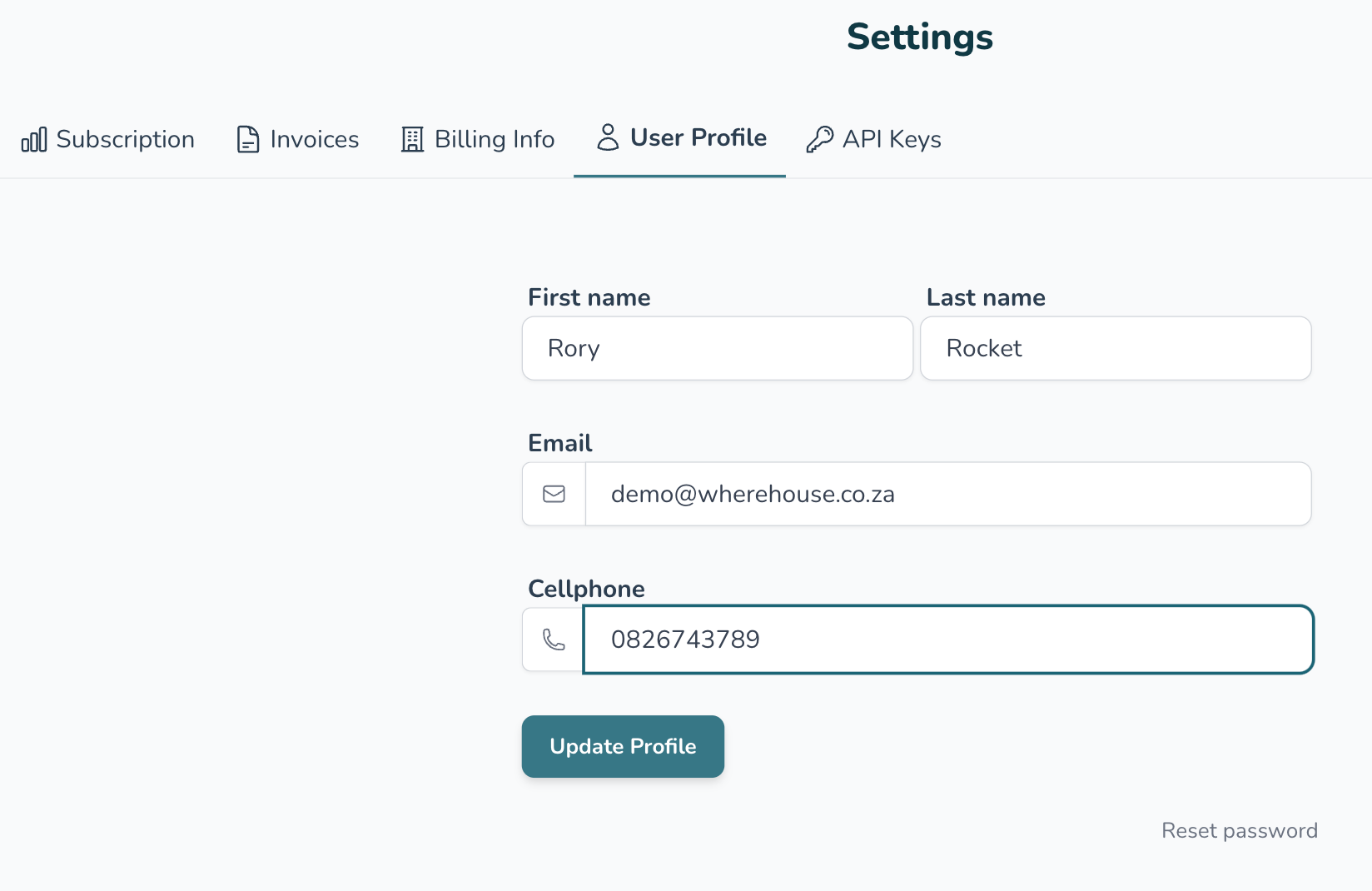Focus the Cellphone number input
Screen dimensions: 1372x891
click(947, 640)
